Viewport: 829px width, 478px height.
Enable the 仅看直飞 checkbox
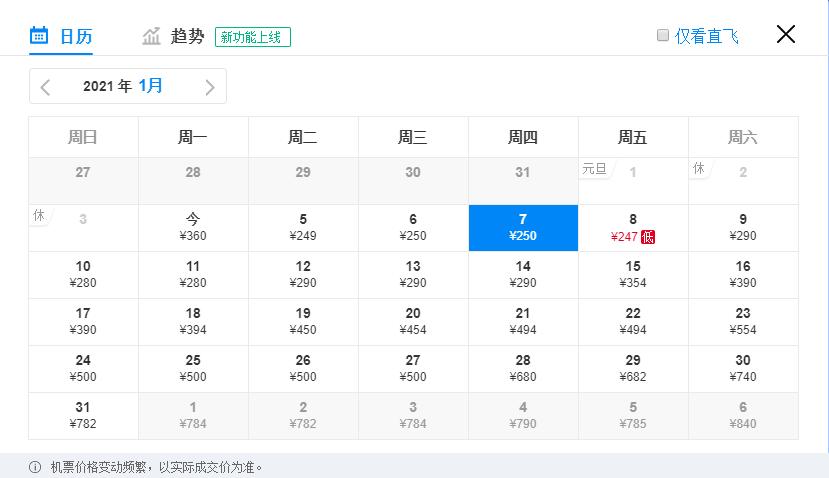pos(662,35)
